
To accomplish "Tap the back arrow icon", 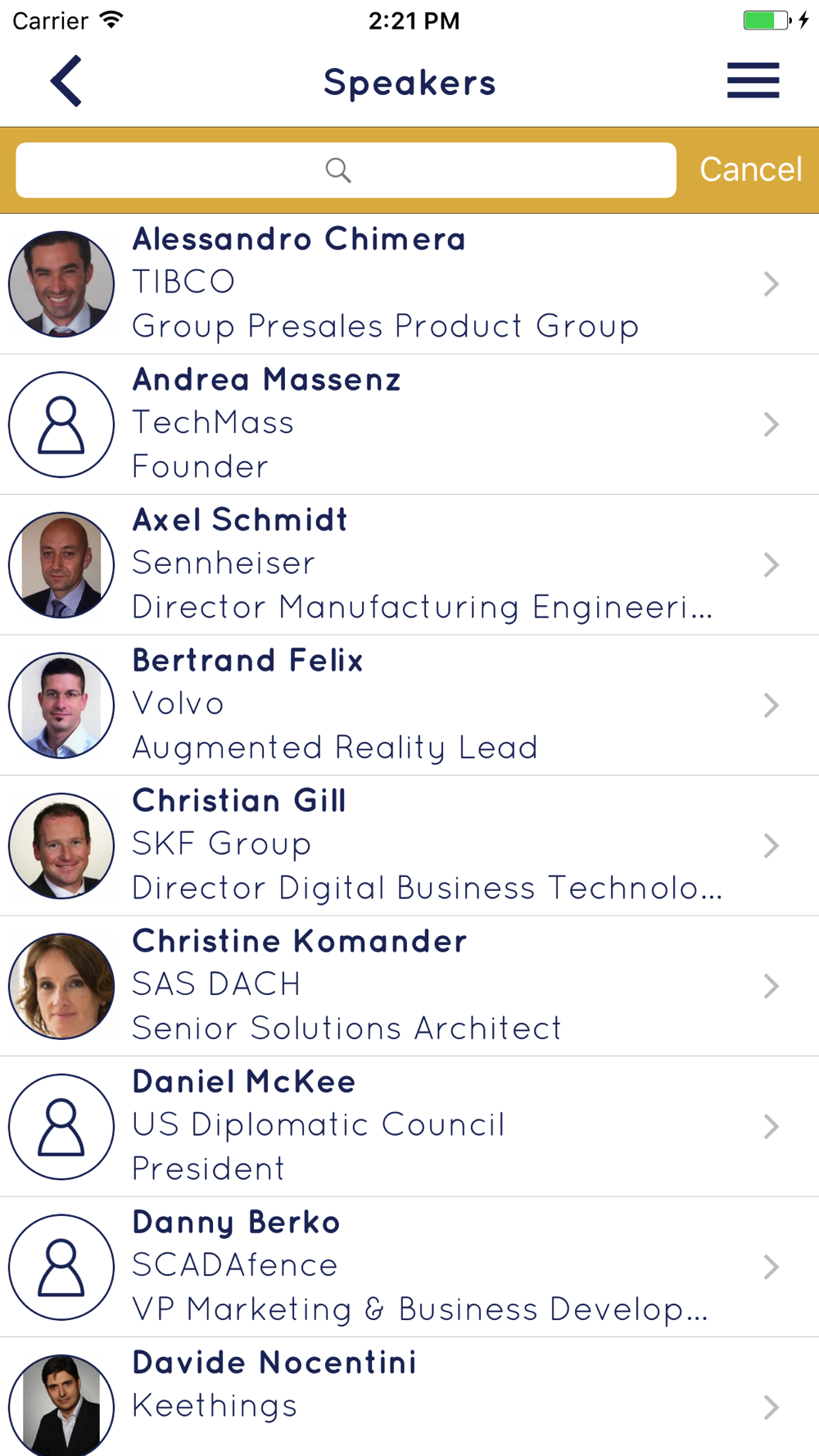I will coord(66,81).
